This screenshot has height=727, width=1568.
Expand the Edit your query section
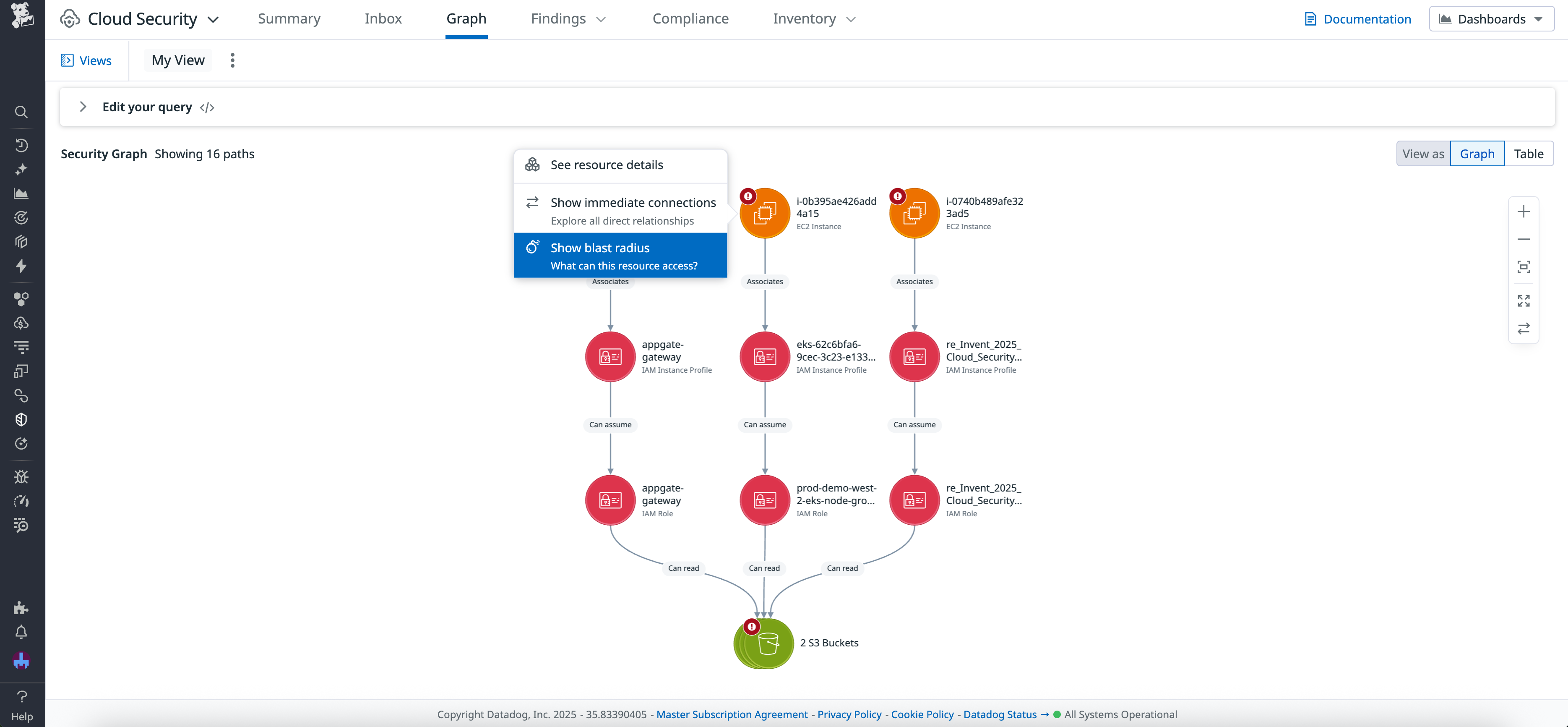point(83,107)
